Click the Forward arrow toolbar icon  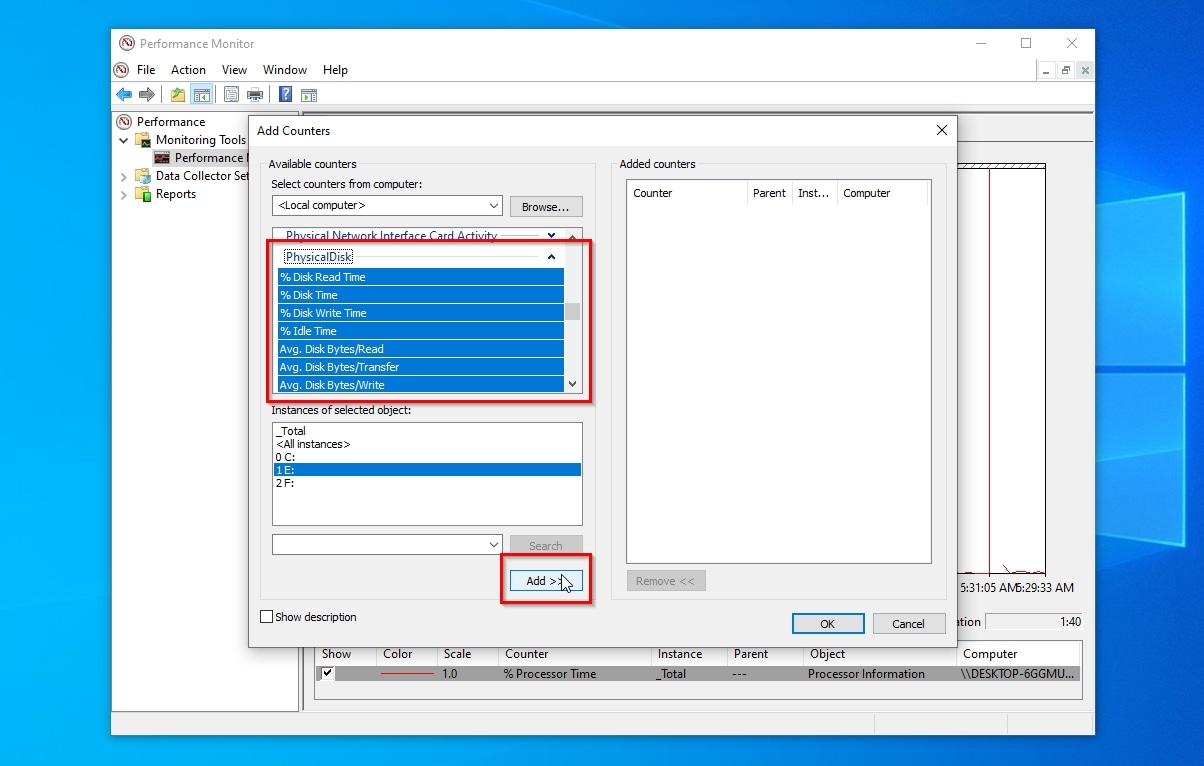click(x=147, y=95)
